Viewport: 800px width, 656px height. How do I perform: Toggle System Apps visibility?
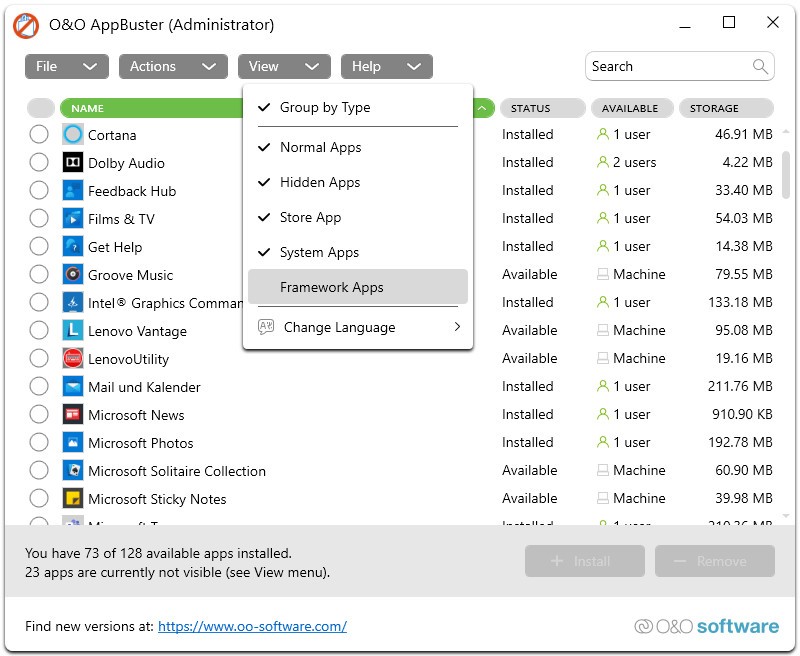pos(358,252)
